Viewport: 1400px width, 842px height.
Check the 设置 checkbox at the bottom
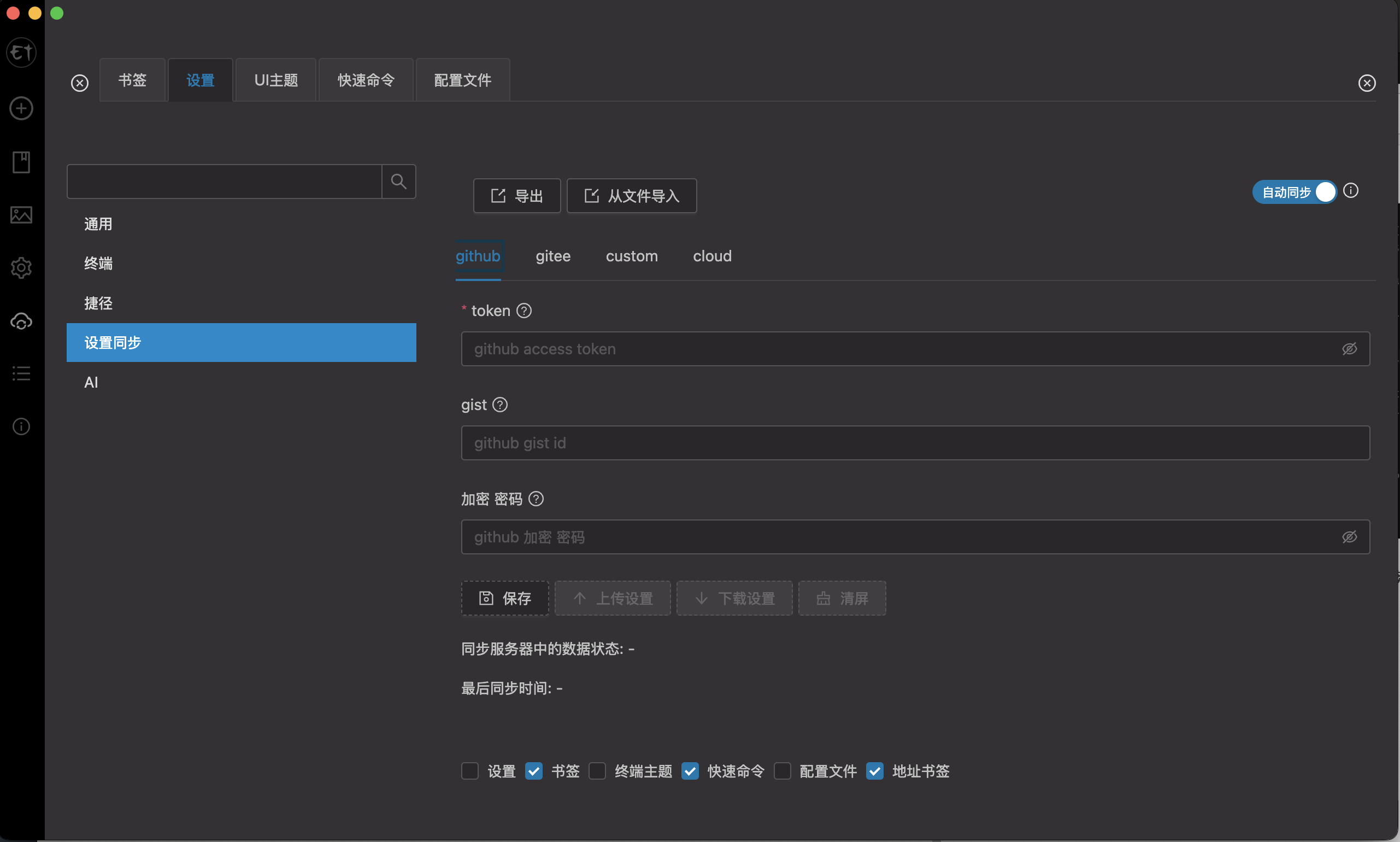point(469,771)
